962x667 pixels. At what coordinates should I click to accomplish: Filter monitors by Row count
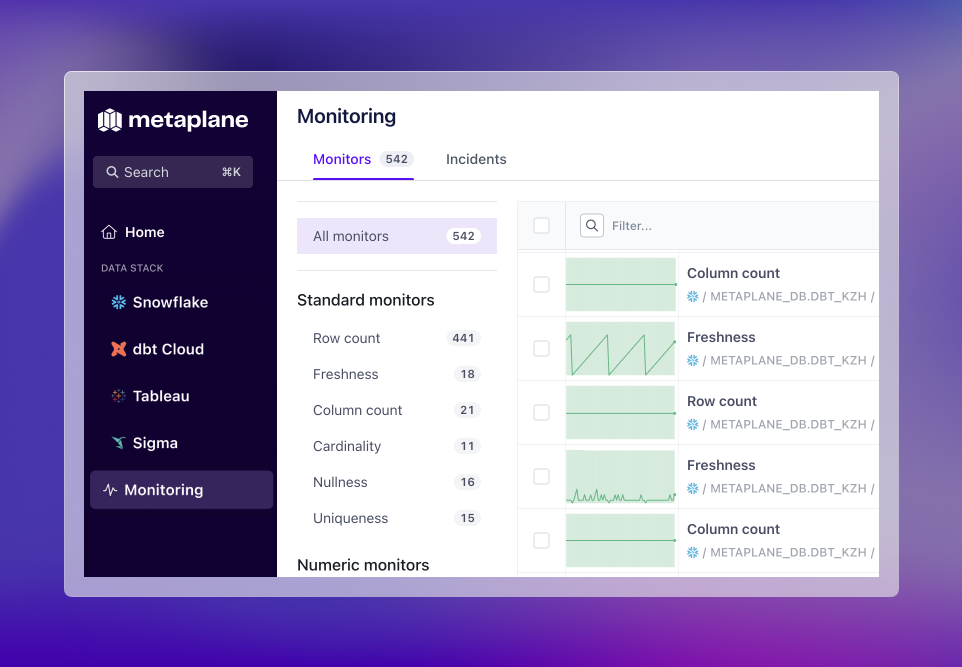point(346,338)
